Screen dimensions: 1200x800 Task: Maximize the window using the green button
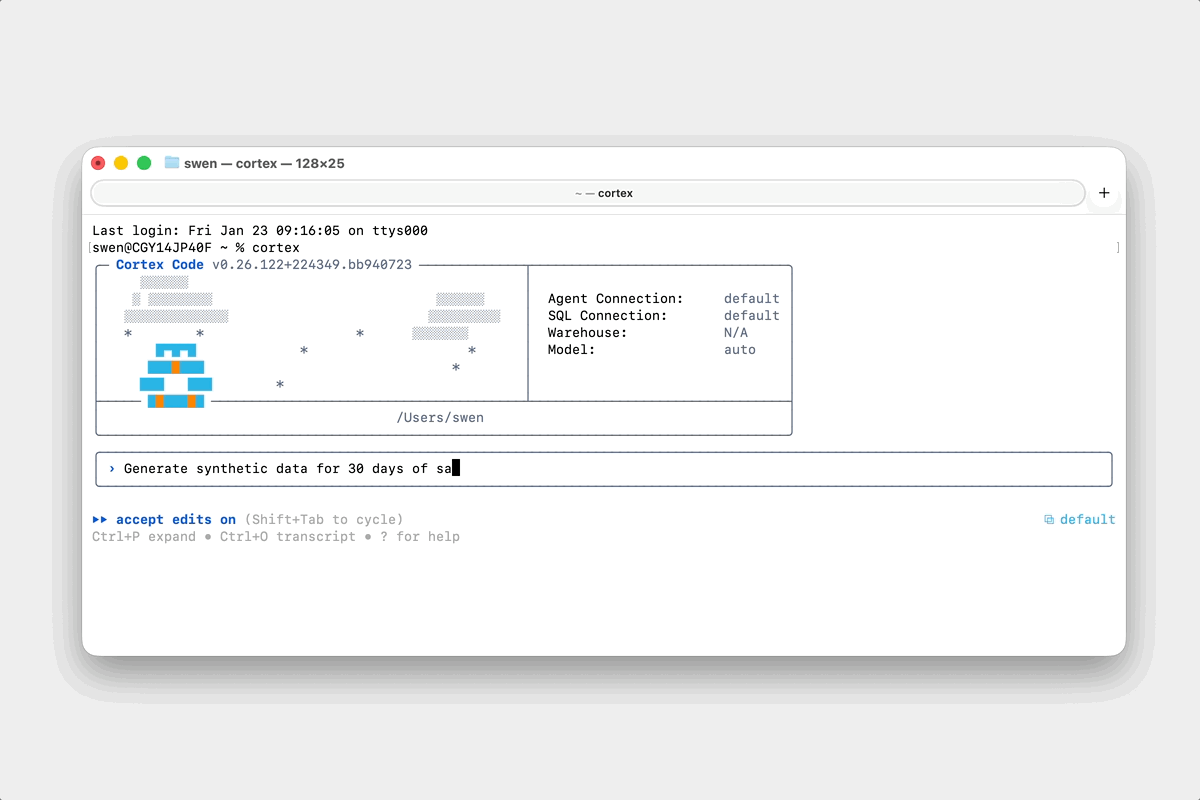(x=144, y=163)
